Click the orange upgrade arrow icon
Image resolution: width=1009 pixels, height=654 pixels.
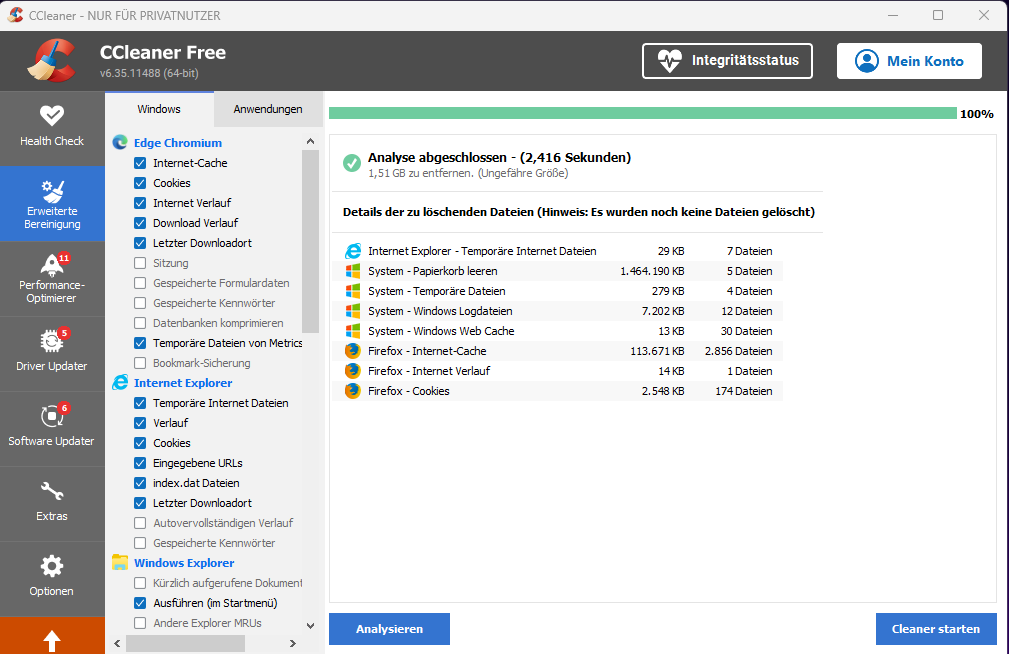click(x=51, y=640)
